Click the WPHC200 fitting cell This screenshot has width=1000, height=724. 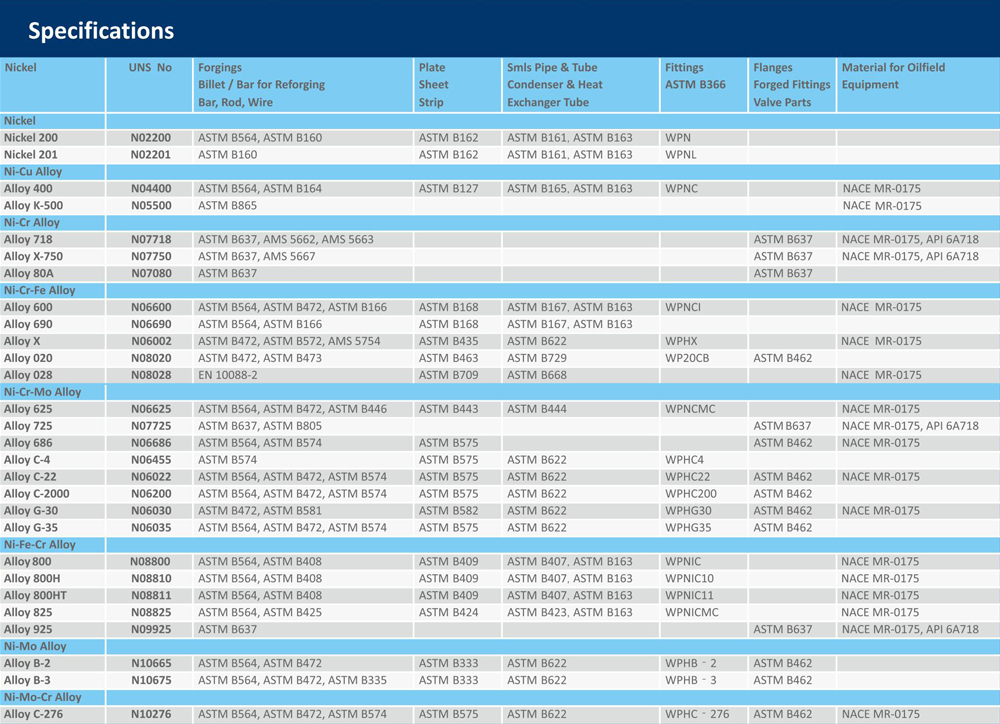click(691, 494)
